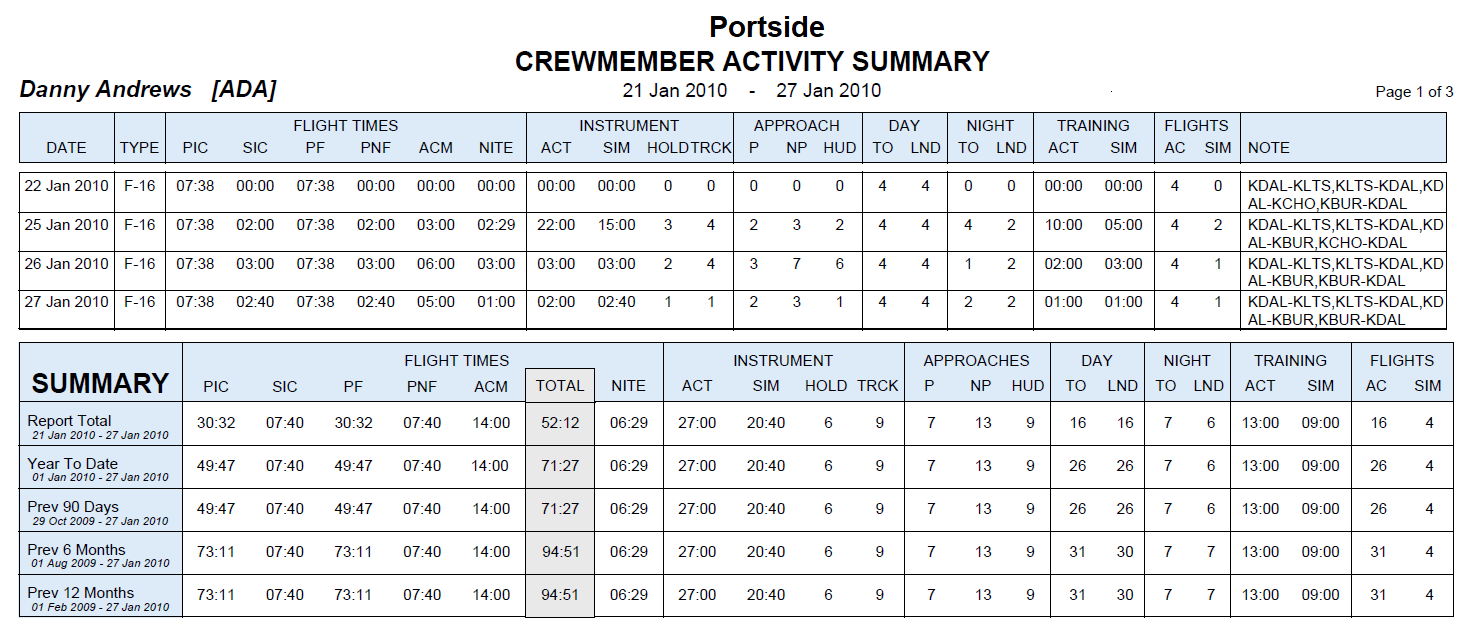
Task: Click the crewmember name Danny Andrews [ADA]
Action: coord(148,90)
